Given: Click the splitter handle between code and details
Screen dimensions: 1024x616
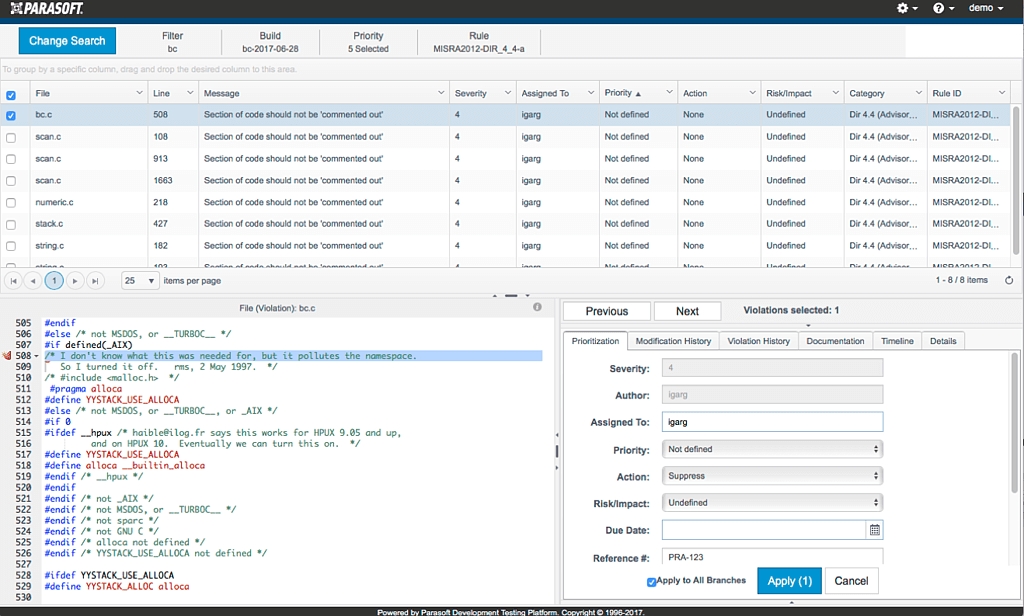Looking at the screenshot, I should pyautogui.click(x=556, y=451).
